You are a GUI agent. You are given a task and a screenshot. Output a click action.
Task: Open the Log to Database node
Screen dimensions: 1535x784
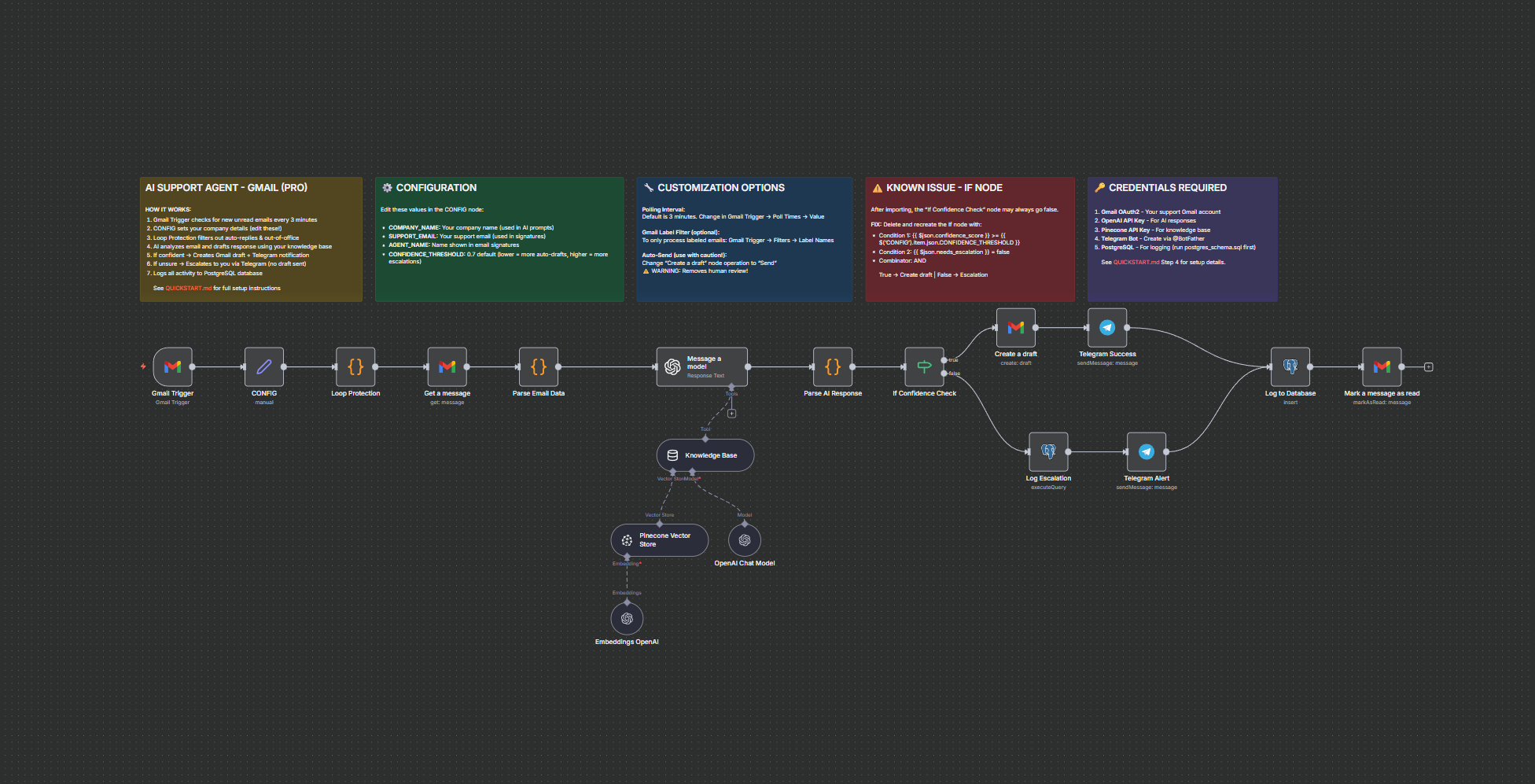(1290, 366)
